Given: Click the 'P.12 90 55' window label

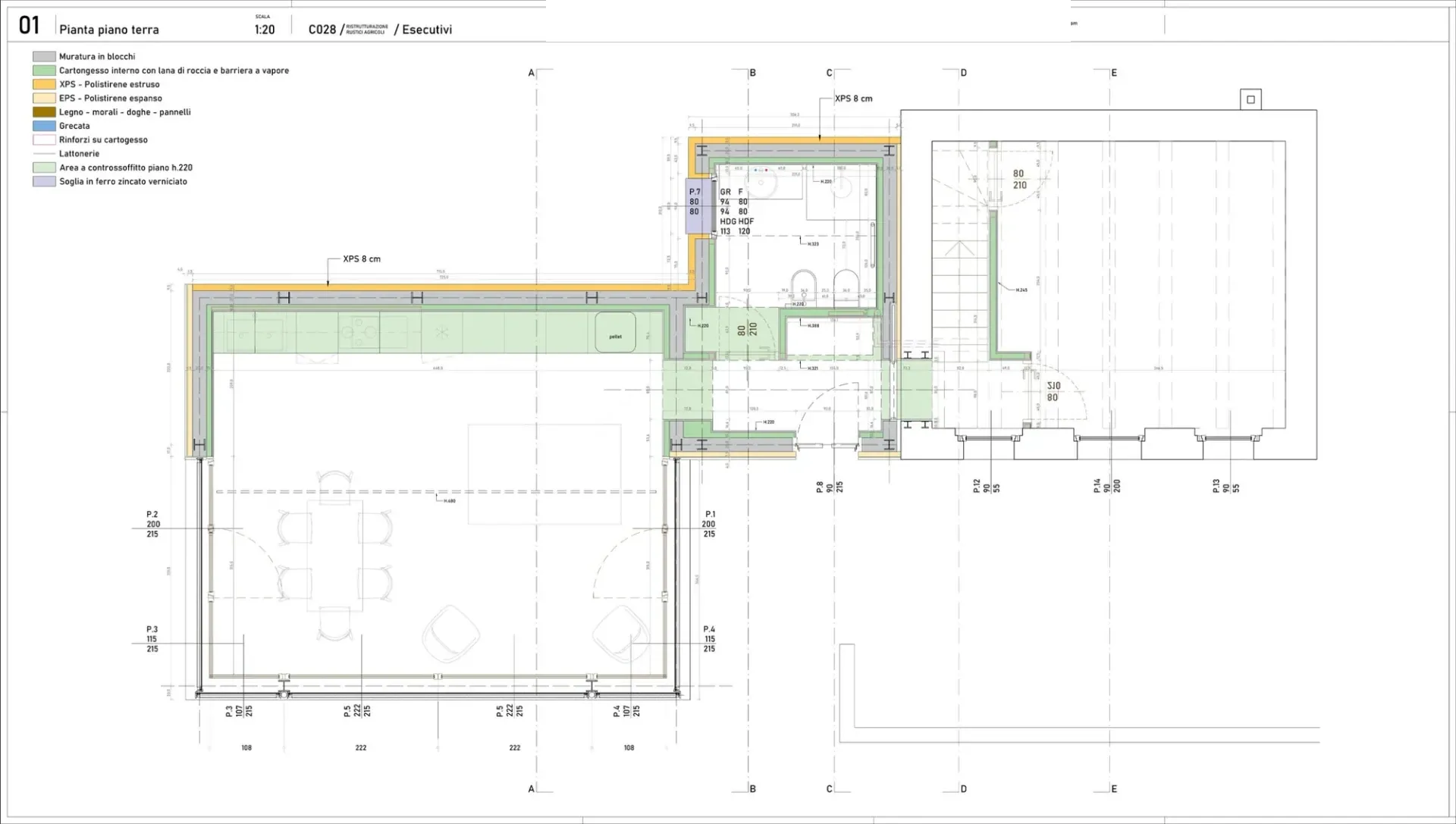Looking at the screenshot, I should point(987,486).
